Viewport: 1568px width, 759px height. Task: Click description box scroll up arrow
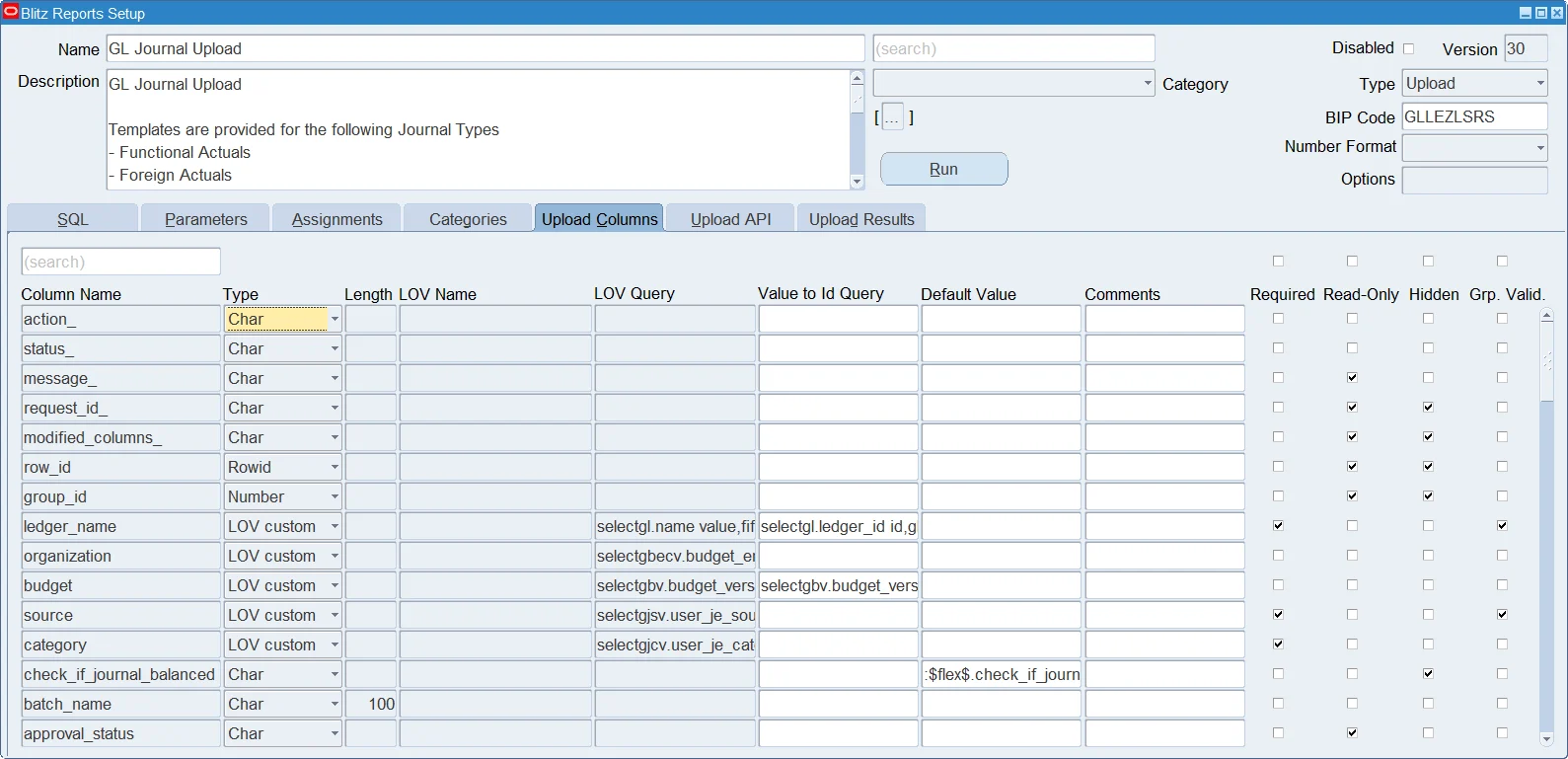(x=857, y=78)
